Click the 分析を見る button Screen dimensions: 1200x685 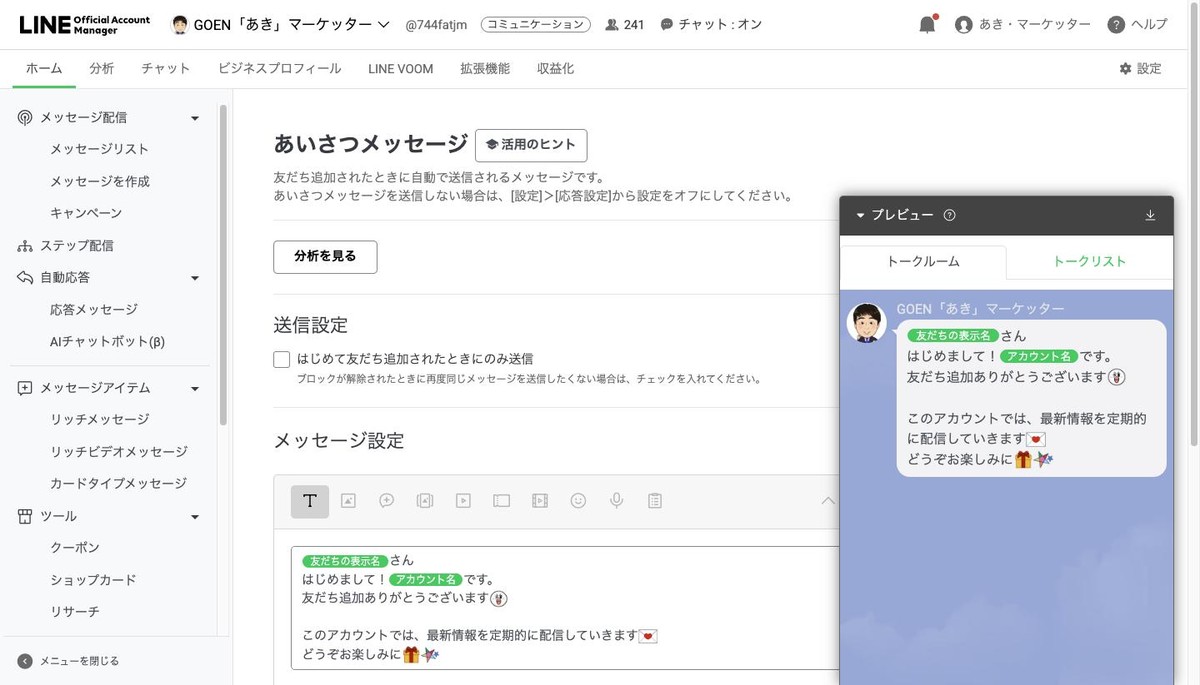point(325,257)
